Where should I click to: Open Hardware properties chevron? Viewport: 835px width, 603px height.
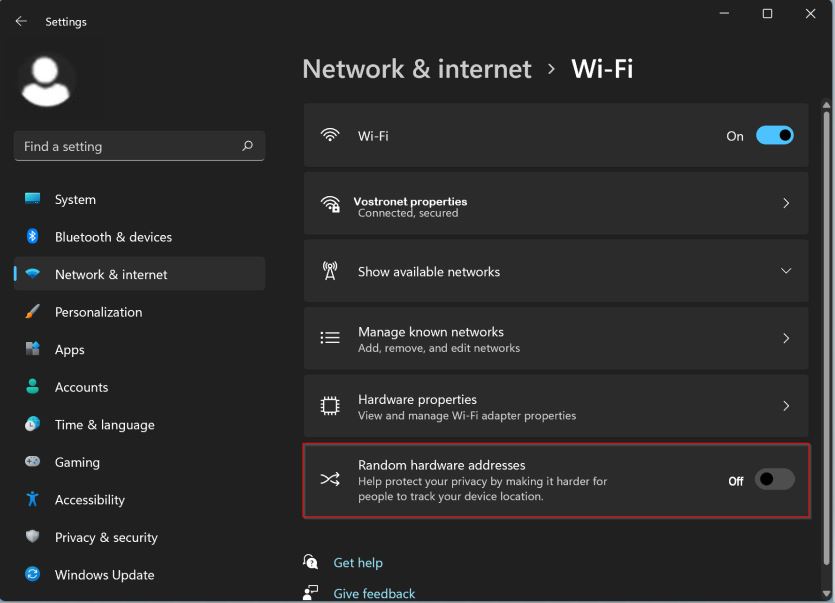pos(786,406)
